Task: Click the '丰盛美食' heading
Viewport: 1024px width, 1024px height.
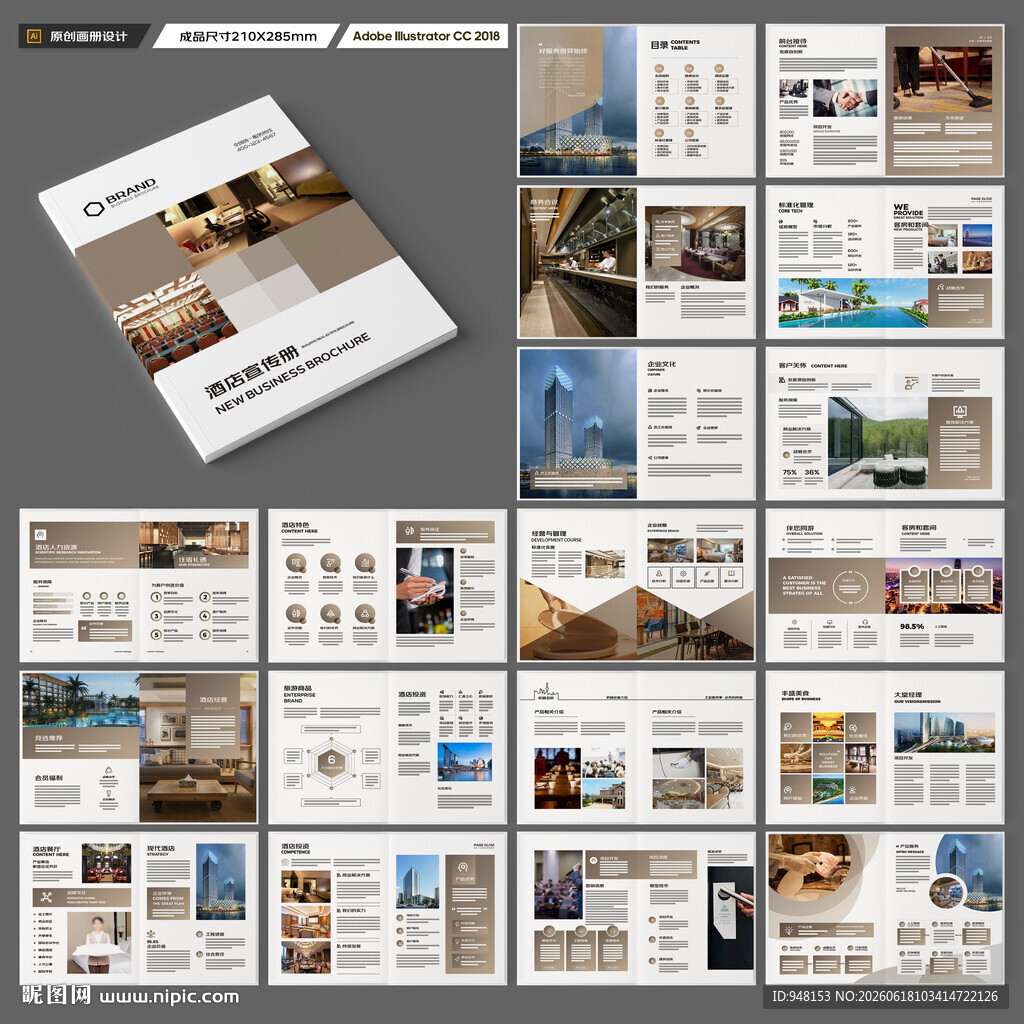Action: tap(795, 694)
